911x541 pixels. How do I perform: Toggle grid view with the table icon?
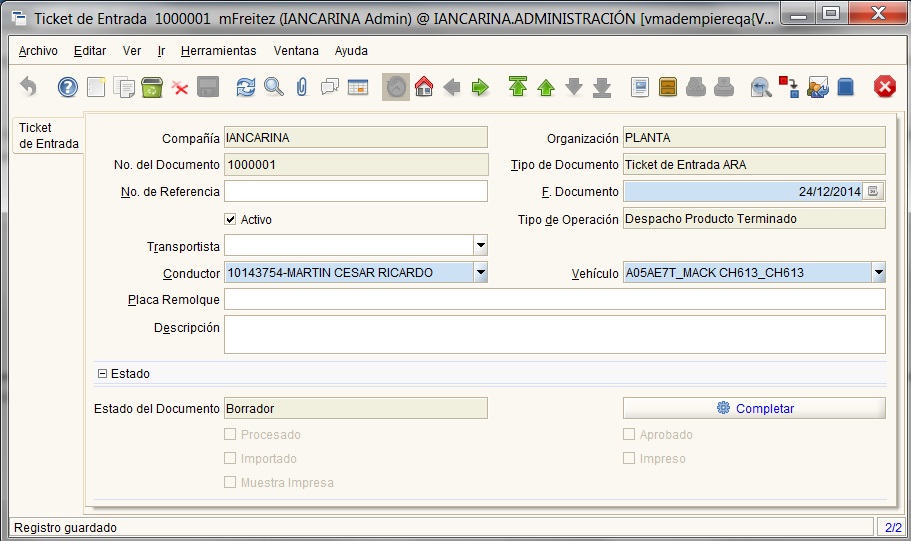(358, 87)
